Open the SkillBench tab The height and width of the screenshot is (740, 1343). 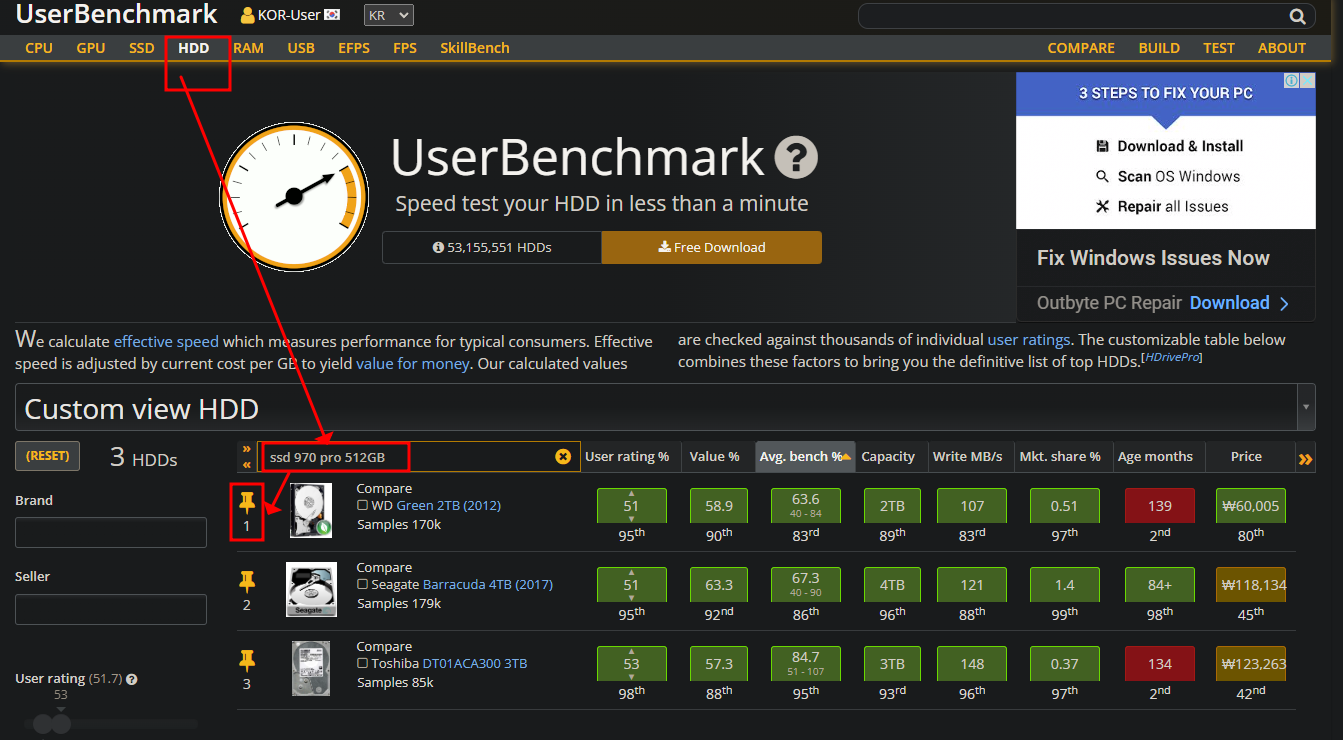[475, 48]
